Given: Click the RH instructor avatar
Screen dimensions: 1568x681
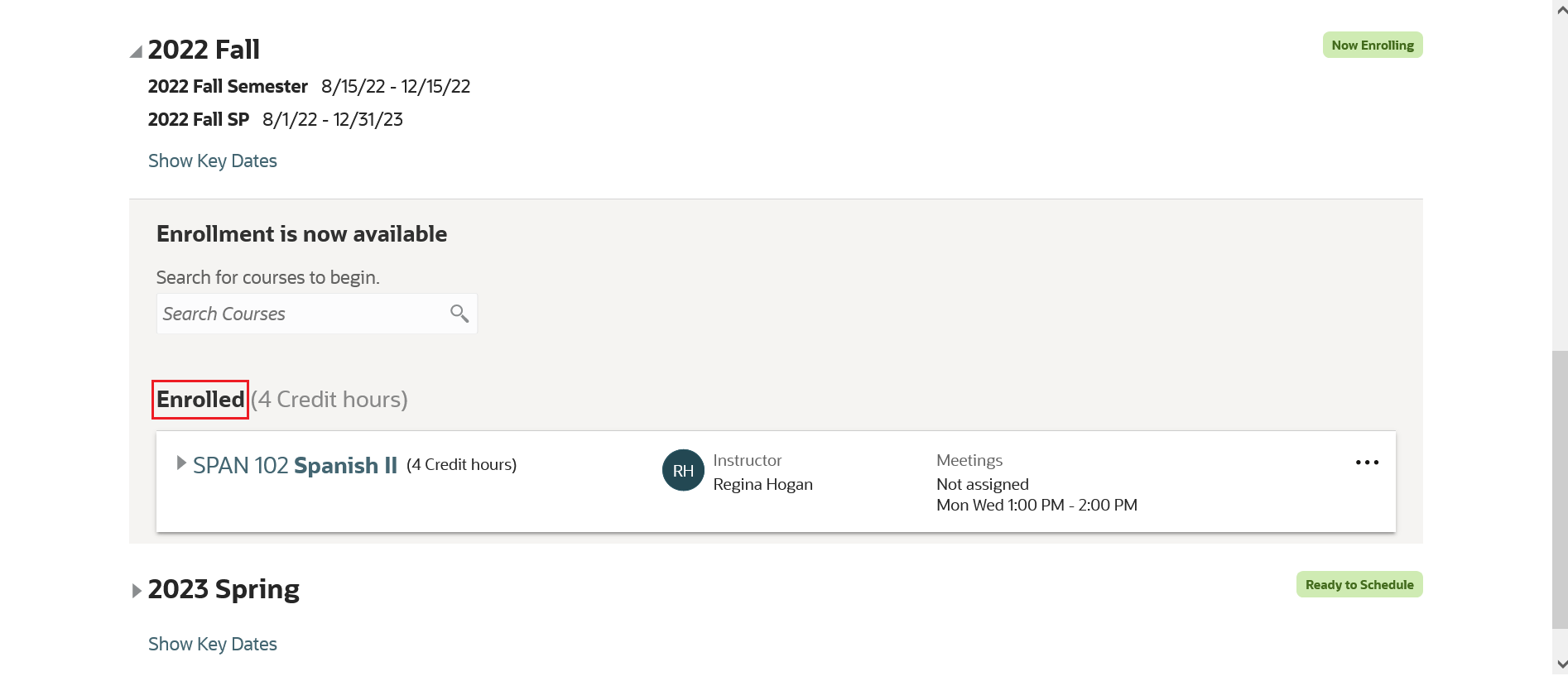Looking at the screenshot, I should click(x=683, y=470).
